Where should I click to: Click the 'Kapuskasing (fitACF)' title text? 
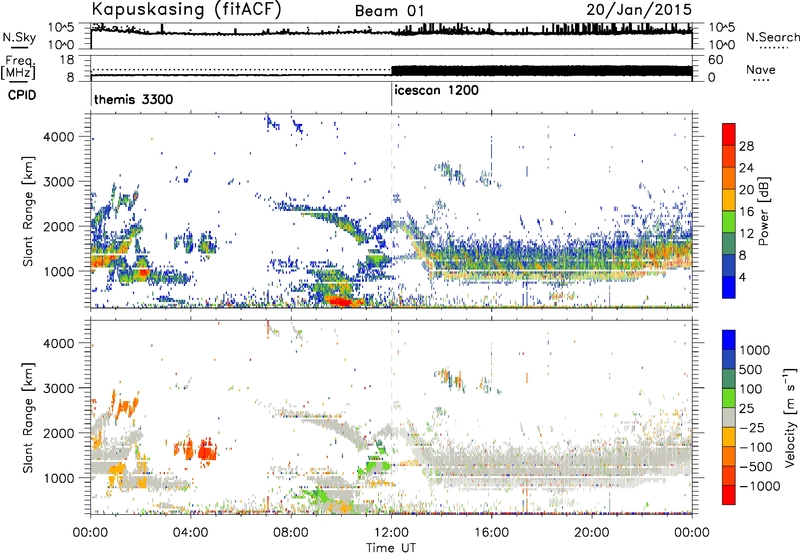[x=186, y=10]
